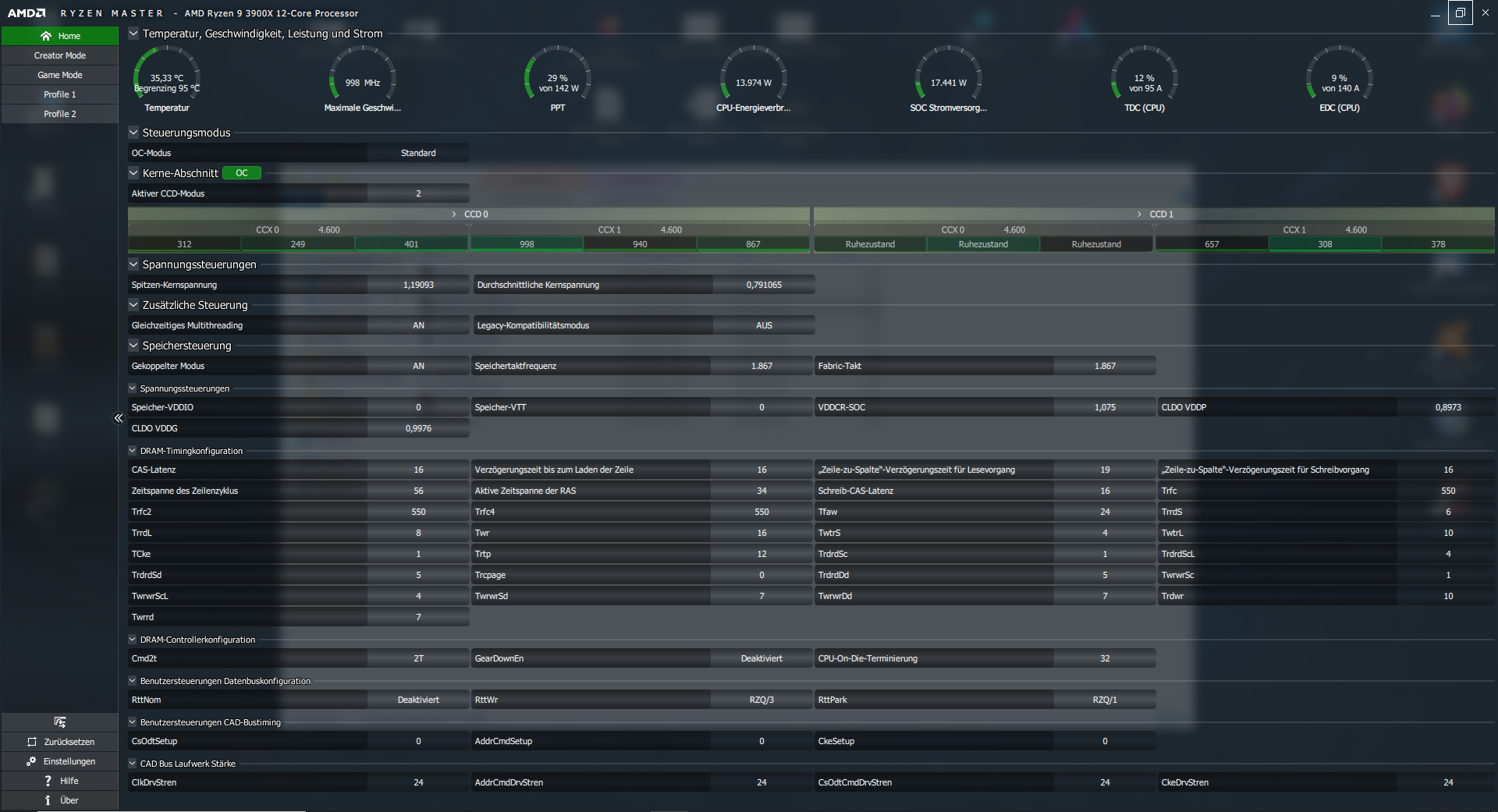Image resolution: width=1498 pixels, height=812 pixels.
Task: Click CLDO VDDP value 0,8973
Action: click(x=1448, y=407)
